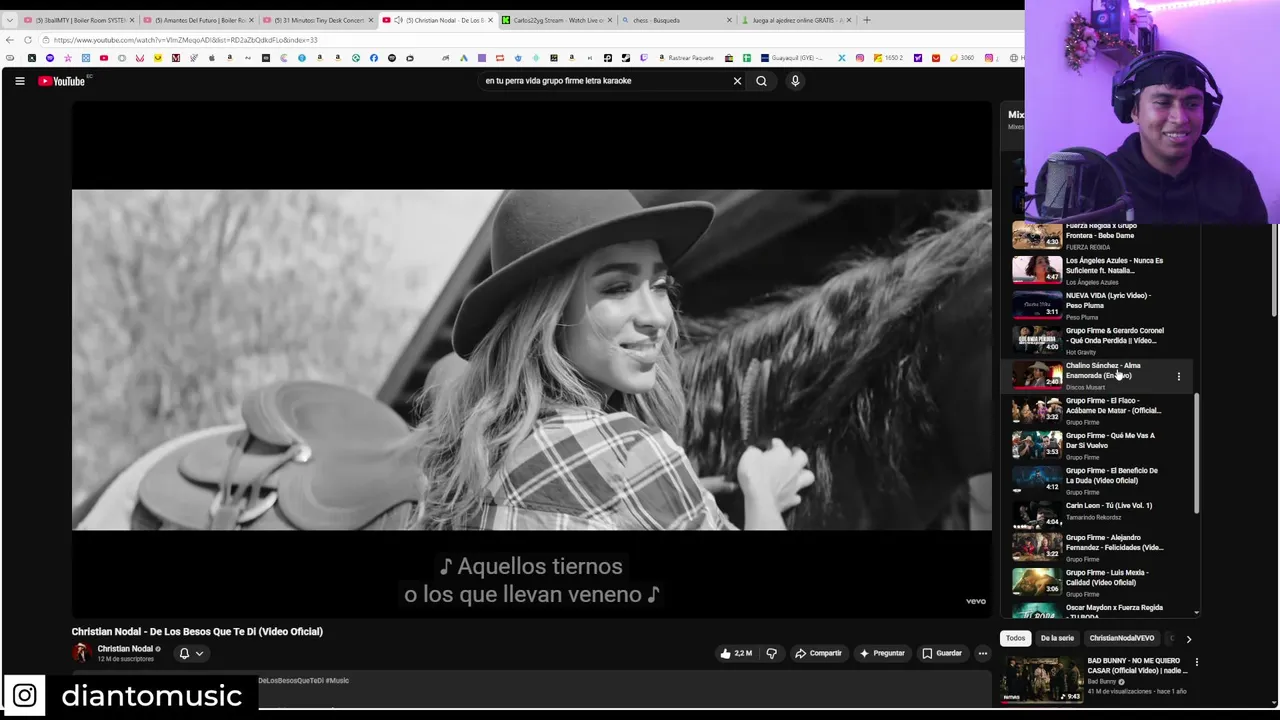1280x720 pixels.
Task: Click the mute speaker icon on active tab
Action: tap(398, 20)
